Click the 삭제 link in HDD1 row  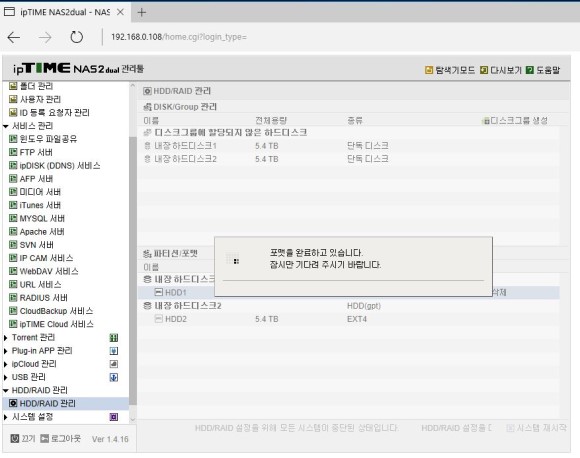click(499, 293)
